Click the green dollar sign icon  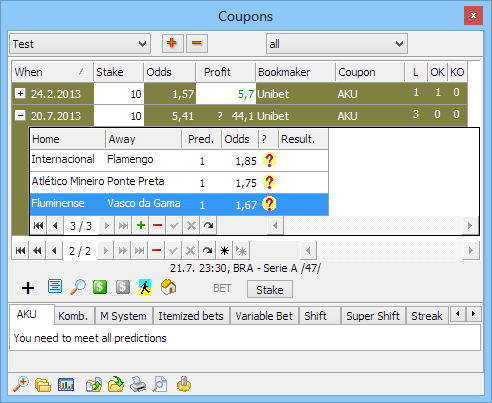[x=100, y=287]
